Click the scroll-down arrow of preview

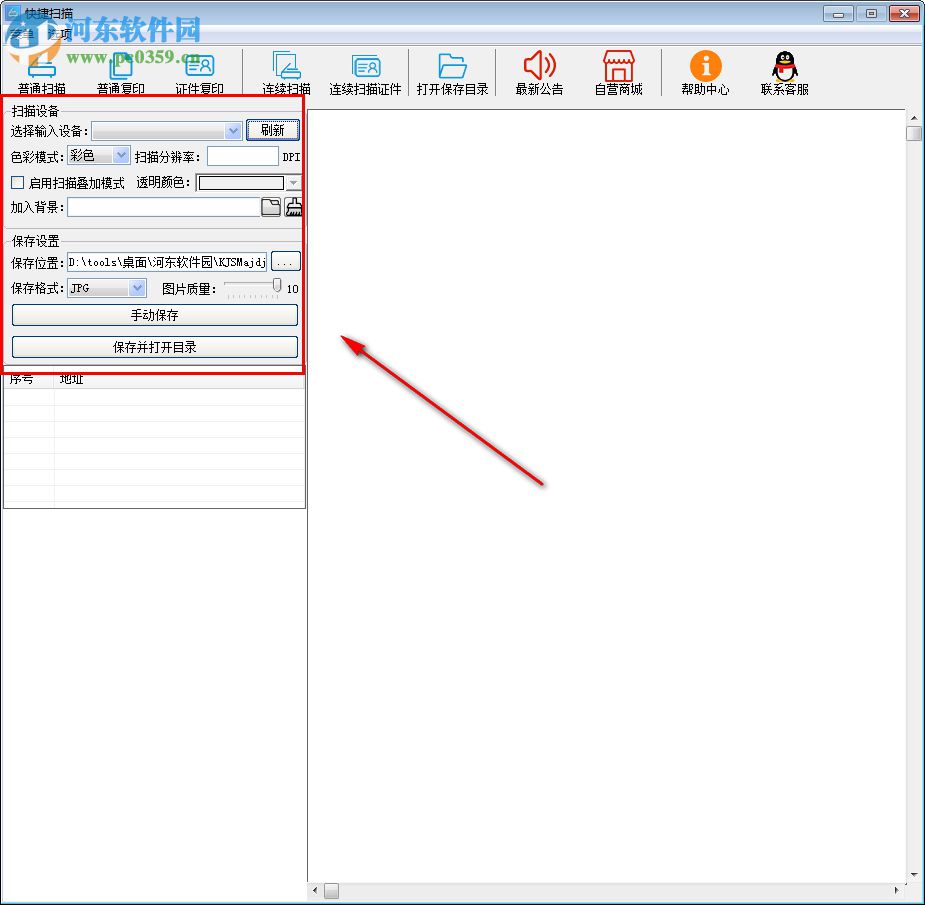pyautogui.click(x=914, y=875)
